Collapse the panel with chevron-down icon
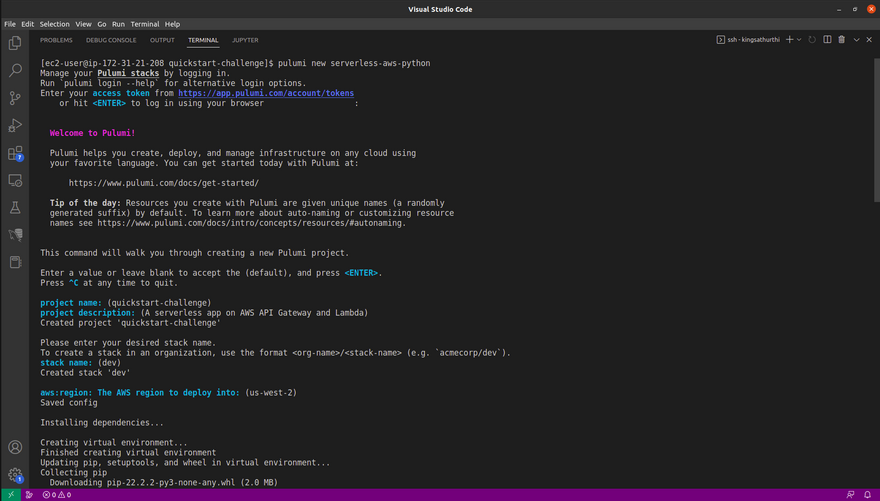Screen dimensions: 880x501 856,40
